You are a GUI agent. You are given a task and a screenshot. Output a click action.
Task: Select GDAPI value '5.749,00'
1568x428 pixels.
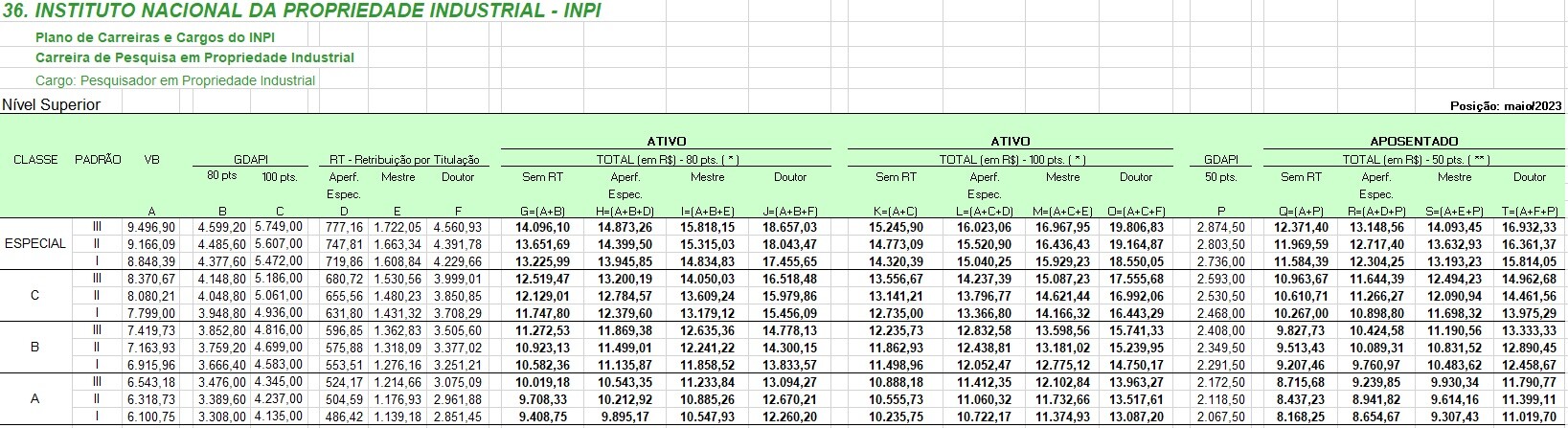click(x=279, y=228)
